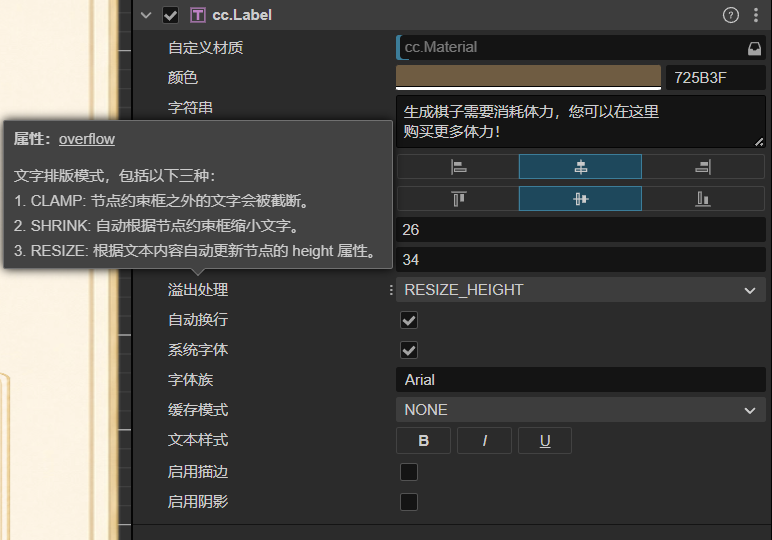Open the cc.Label help documentation icon

pos(731,15)
